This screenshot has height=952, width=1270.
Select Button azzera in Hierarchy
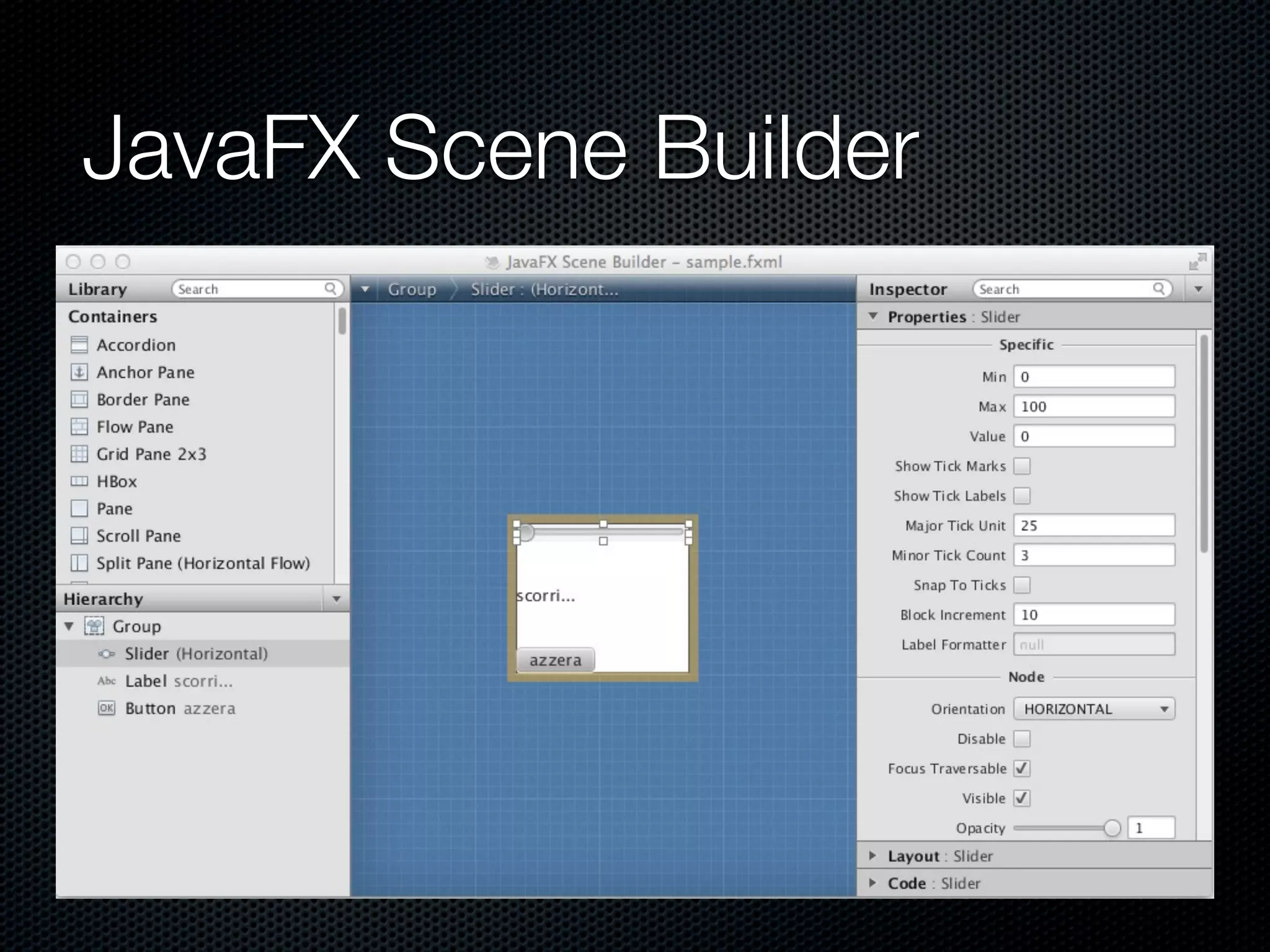[x=203, y=708]
